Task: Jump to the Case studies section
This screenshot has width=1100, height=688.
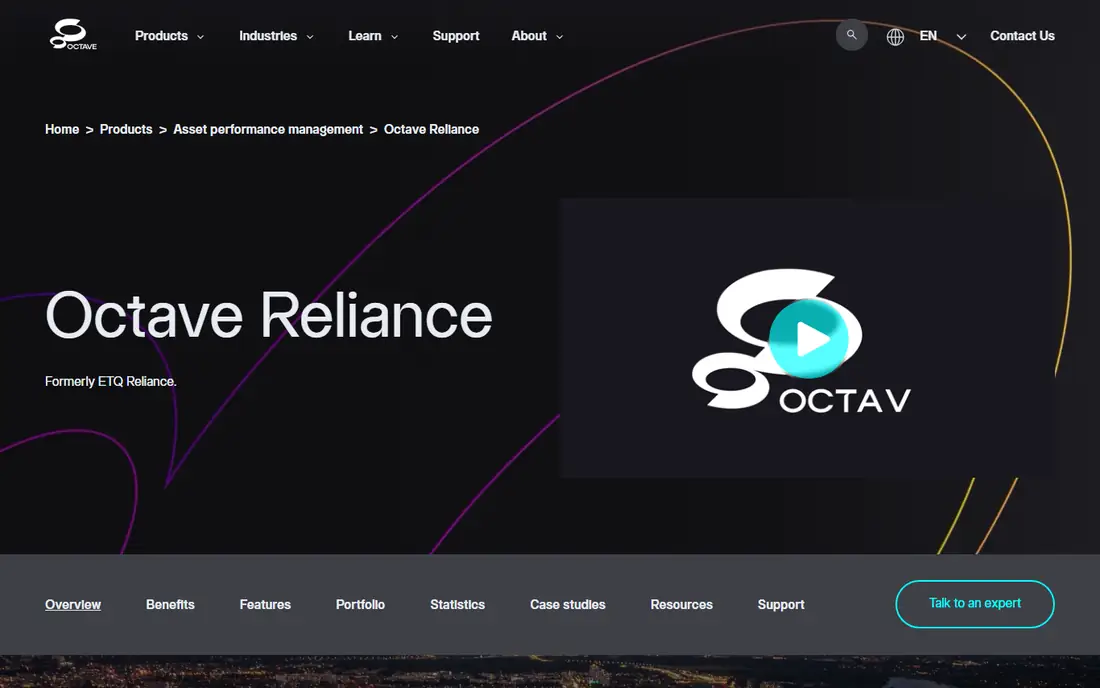Action: tap(568, 605)
